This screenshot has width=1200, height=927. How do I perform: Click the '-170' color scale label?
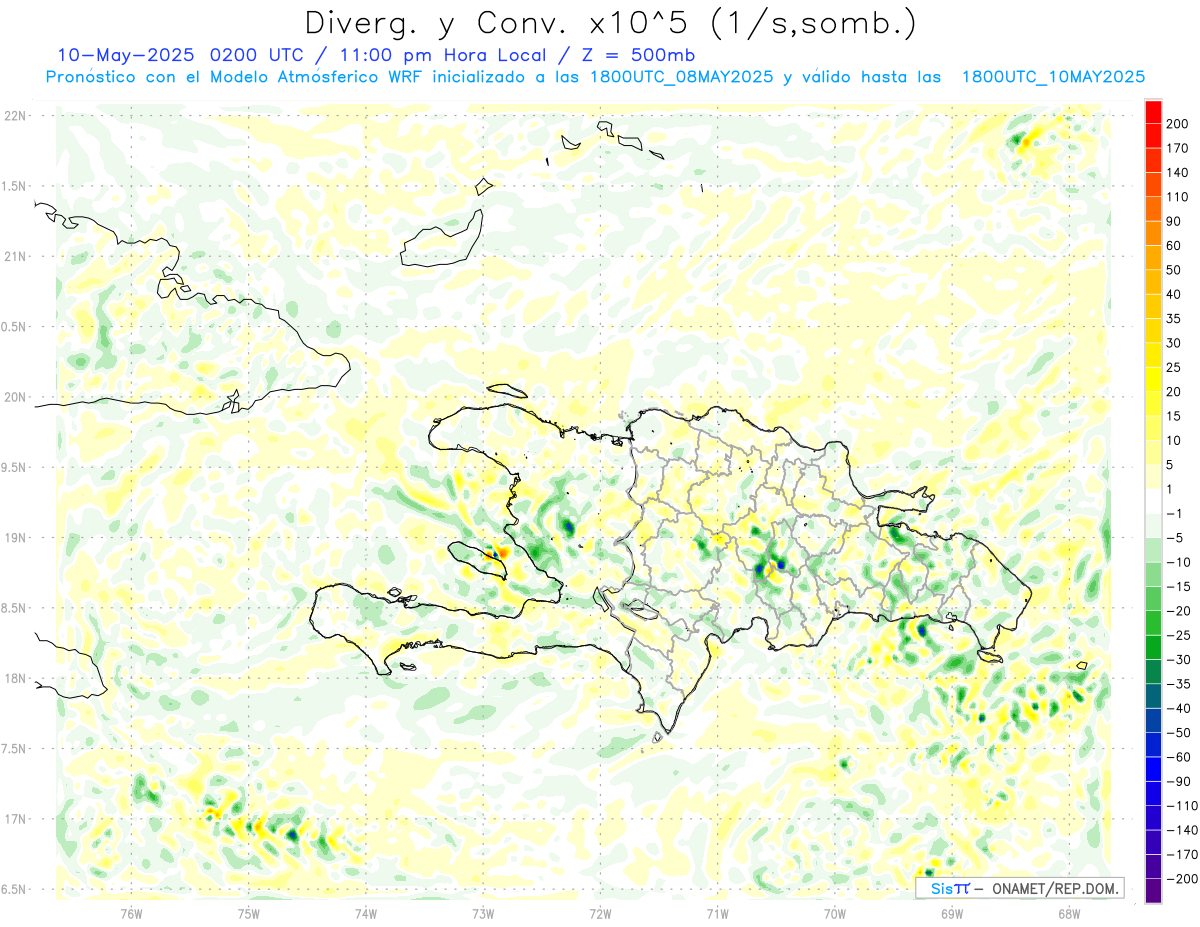pos(1181,855)
